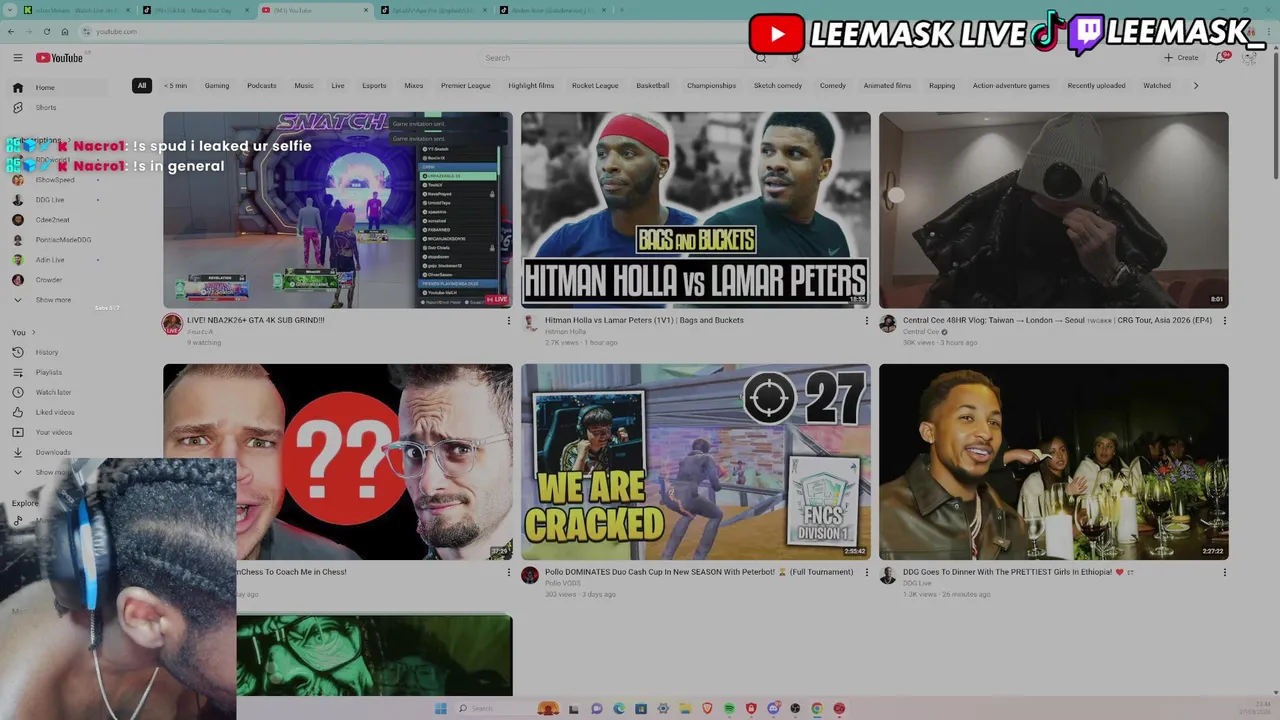Screen dimensions: 1280x720
Task: Click the browser back arrow
Action: coord(11,32)
